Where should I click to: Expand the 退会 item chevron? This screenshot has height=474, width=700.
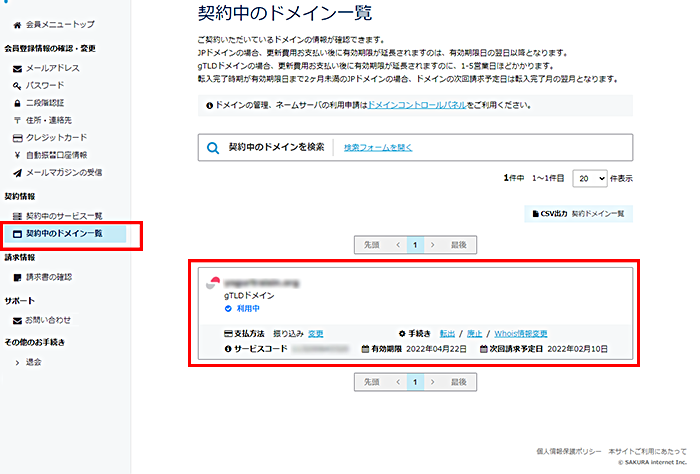coord(17,363)
